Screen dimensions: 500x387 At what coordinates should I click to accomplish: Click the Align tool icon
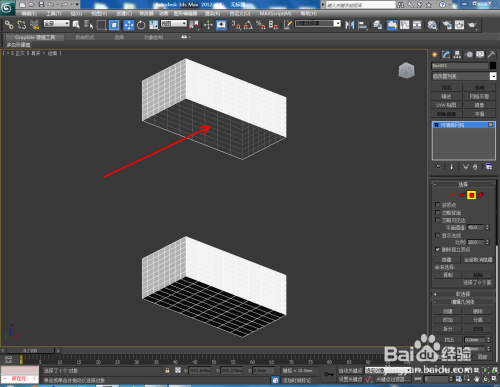(x=362, y=25)
